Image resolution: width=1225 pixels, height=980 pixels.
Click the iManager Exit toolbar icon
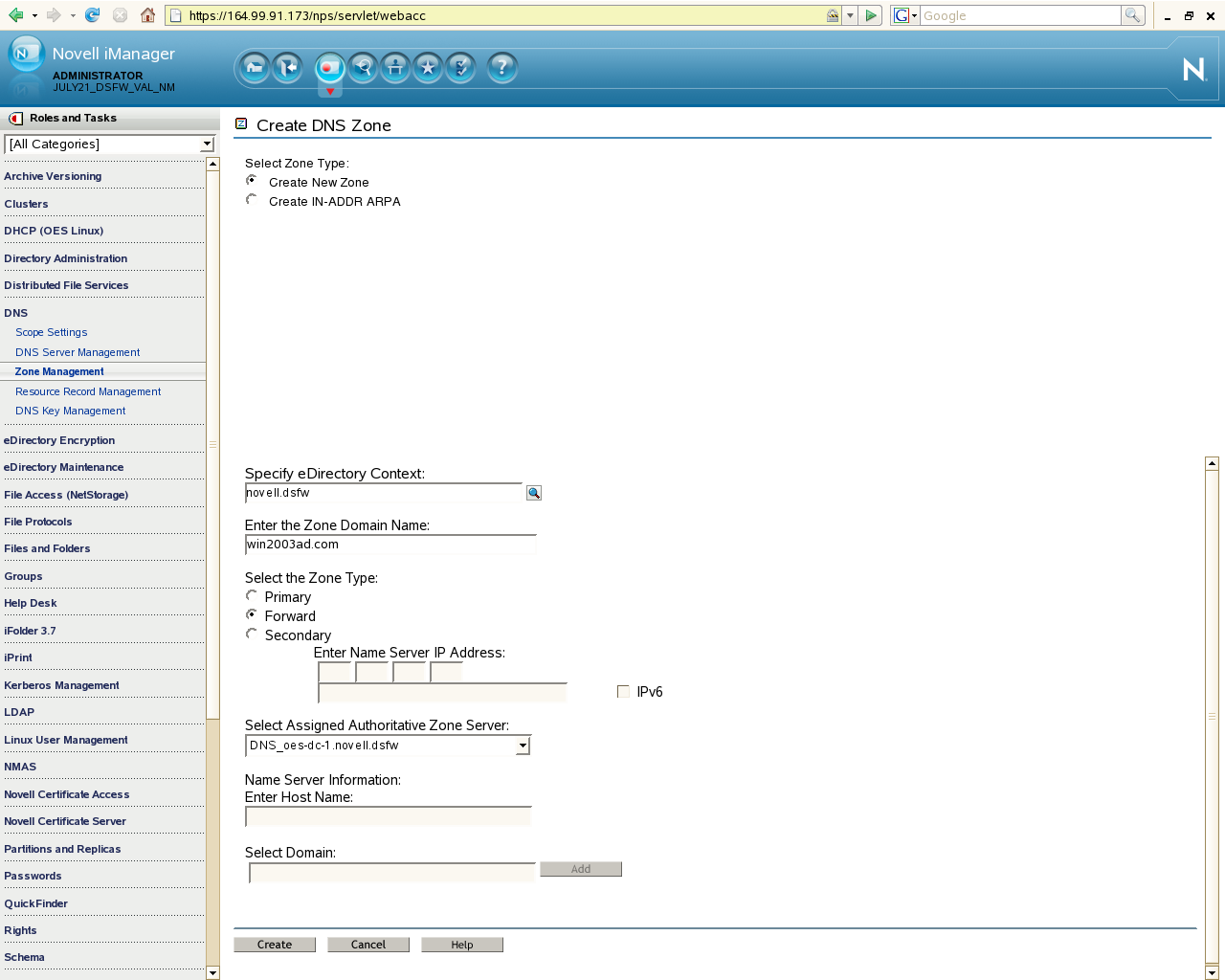point(288,67)
